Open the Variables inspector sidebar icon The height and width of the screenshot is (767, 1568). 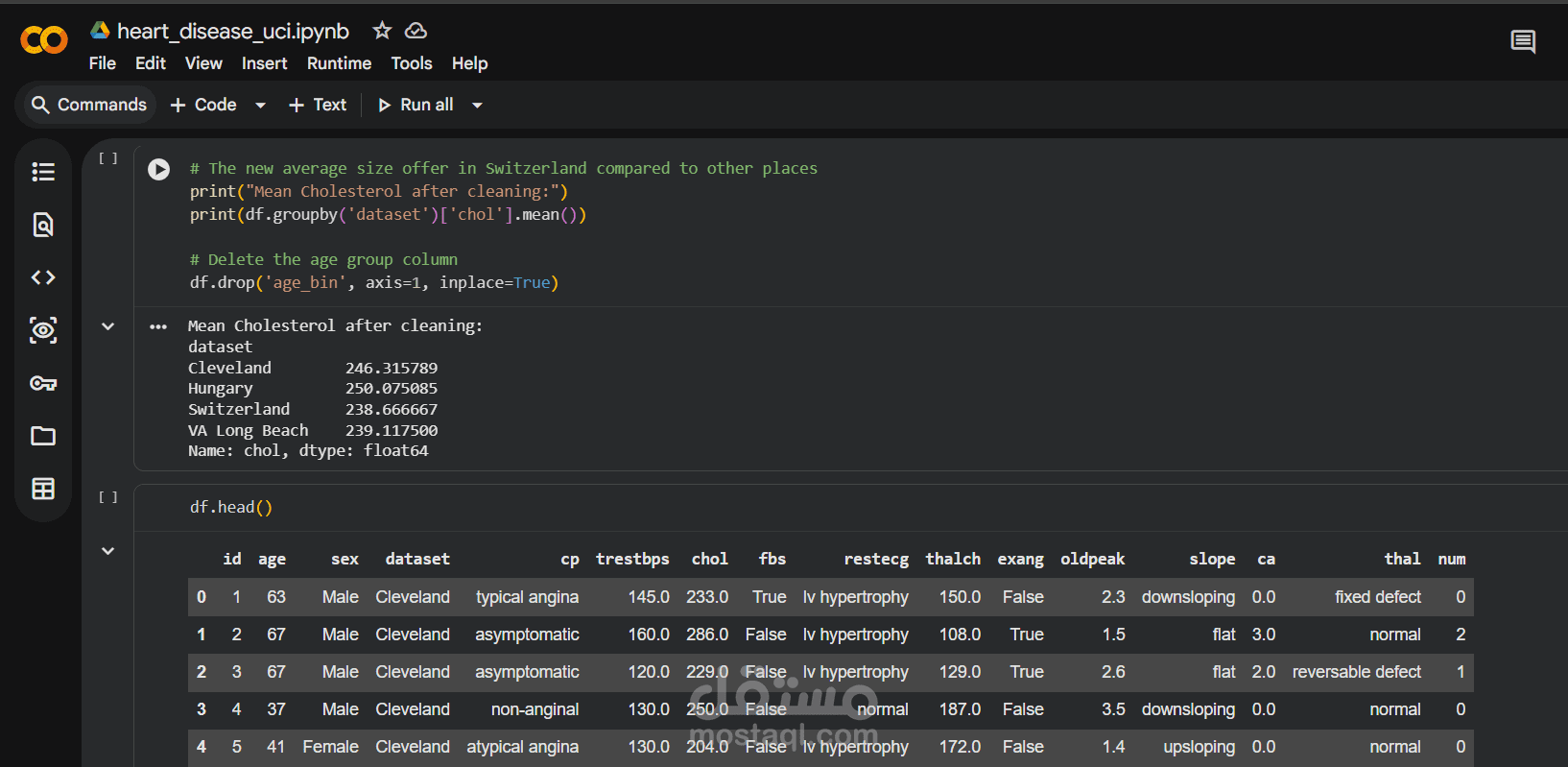(43, 330)
